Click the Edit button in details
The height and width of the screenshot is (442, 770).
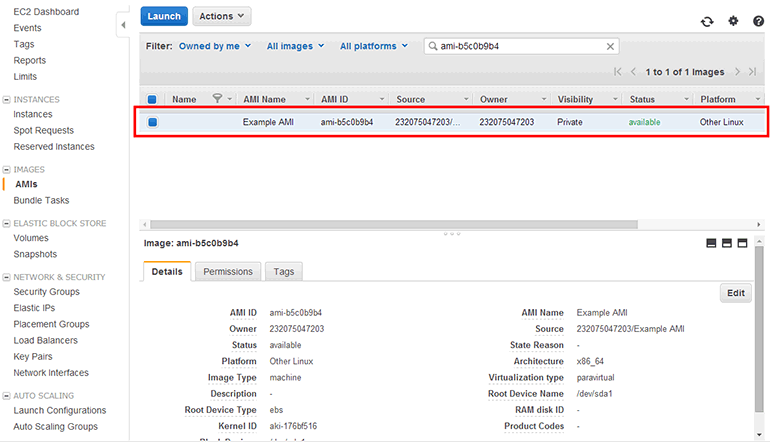736,293
